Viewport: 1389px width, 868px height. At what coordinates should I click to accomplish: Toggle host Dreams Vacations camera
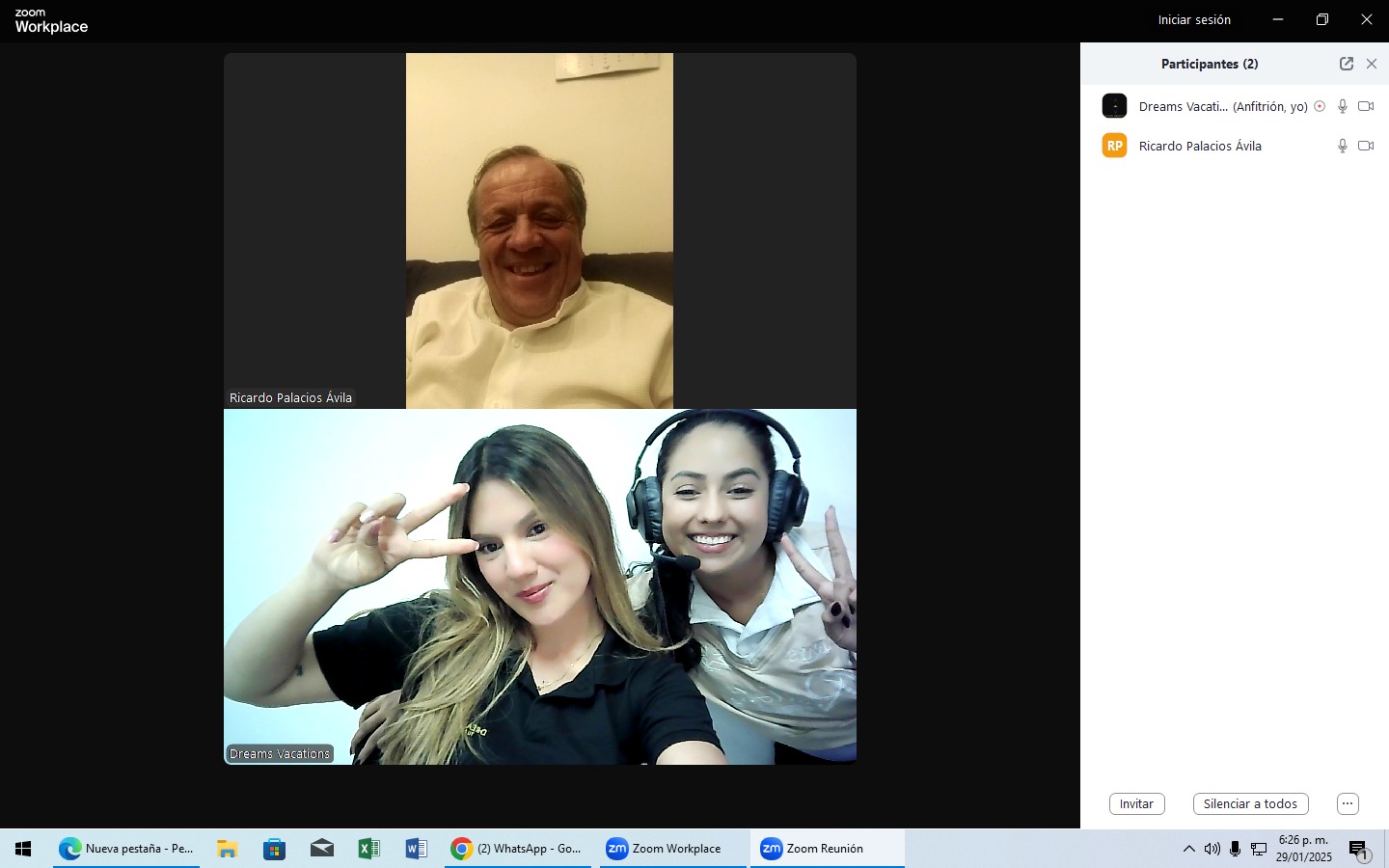(1366, 106)
